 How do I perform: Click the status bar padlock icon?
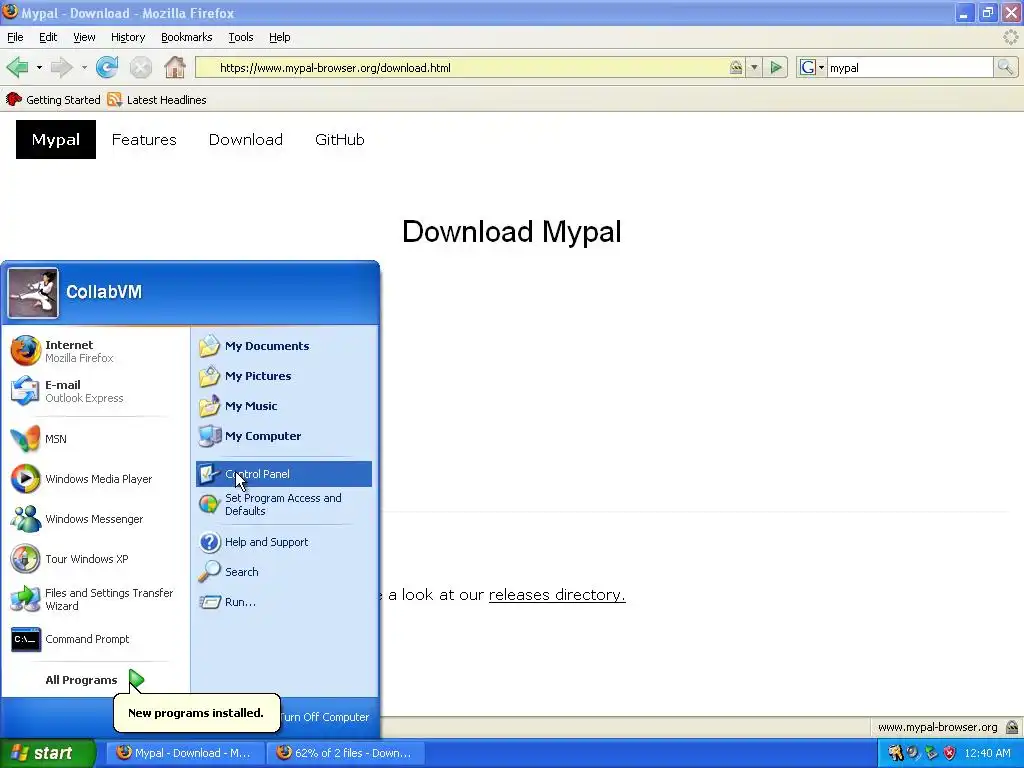pos(1012,727)
